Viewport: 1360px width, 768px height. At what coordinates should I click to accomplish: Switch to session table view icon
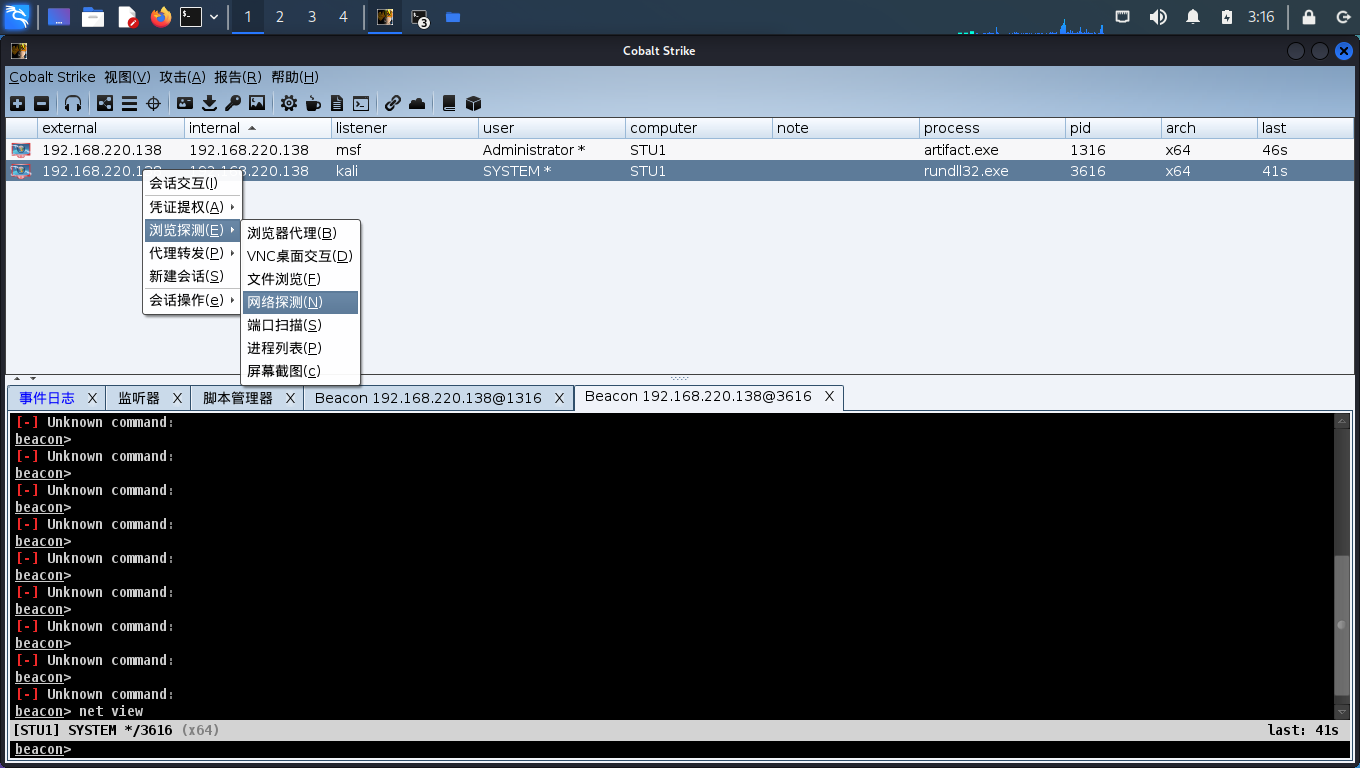(129, 103)
